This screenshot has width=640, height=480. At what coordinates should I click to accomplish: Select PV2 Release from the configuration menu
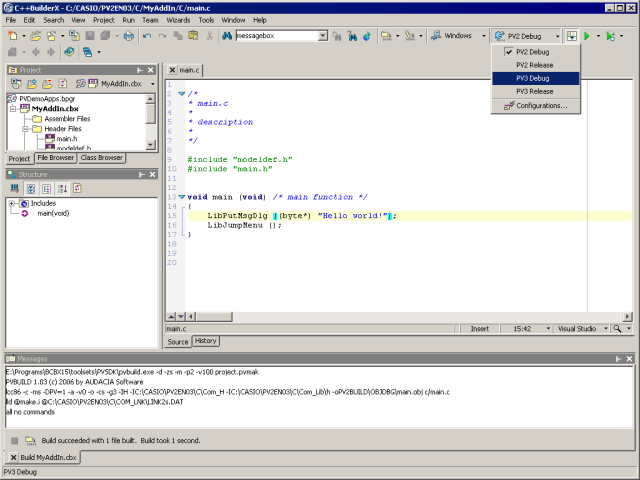[536, 65]
